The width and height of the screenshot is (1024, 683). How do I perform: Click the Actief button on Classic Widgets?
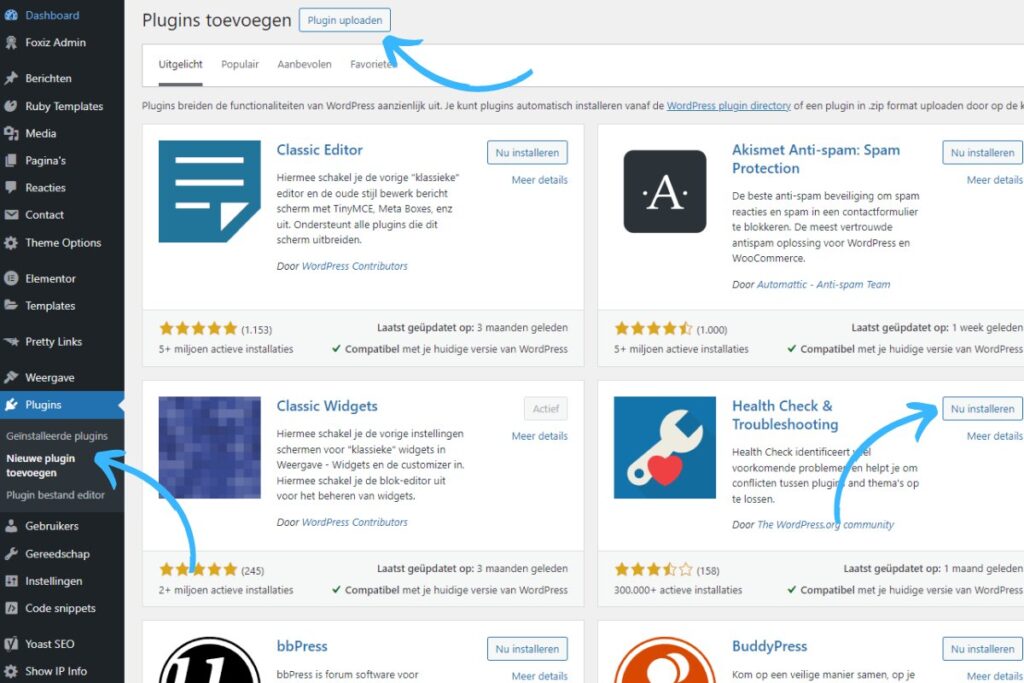point(545,409)
